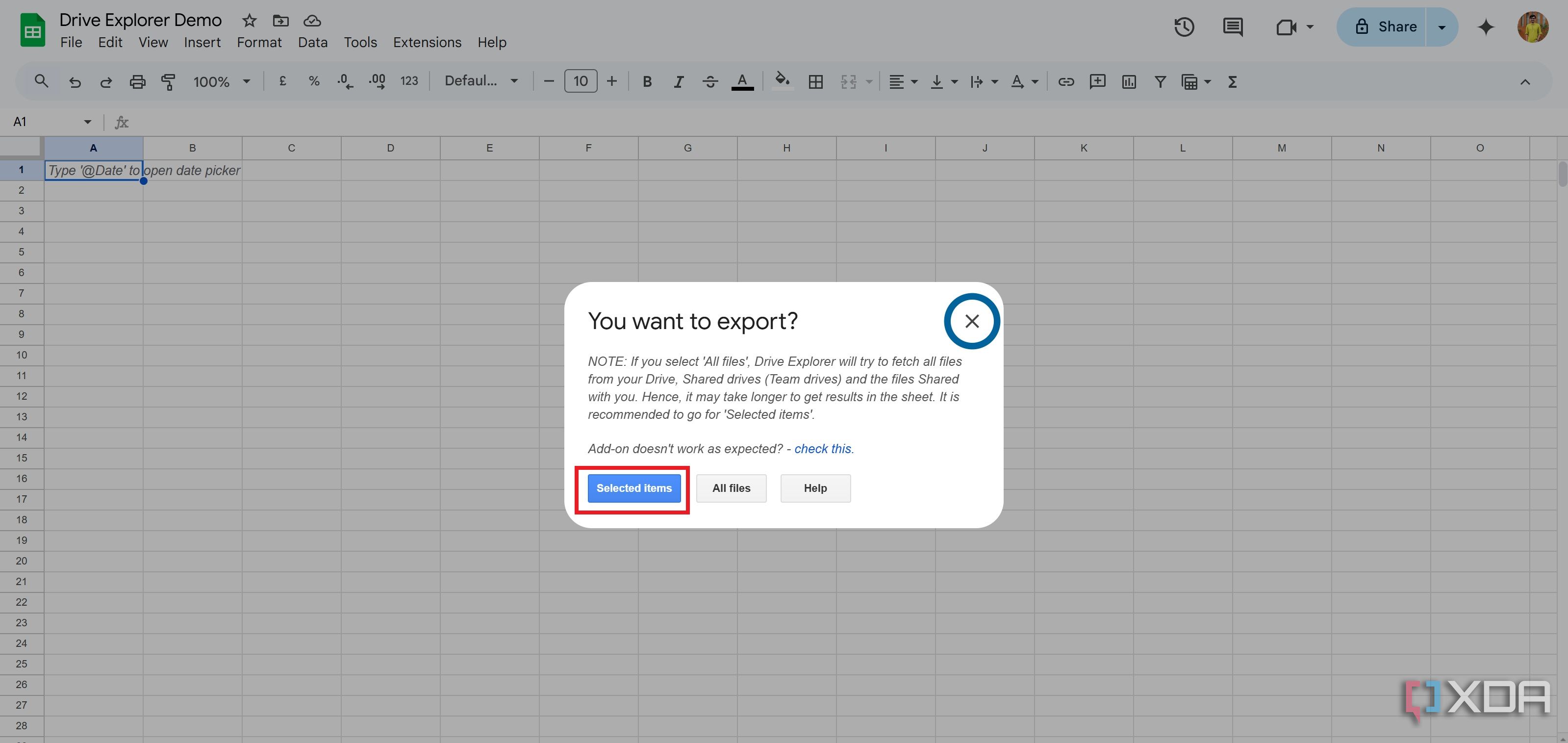
Task: Open the zoom 100% dropdown
Action: click(x=222, y=81)
